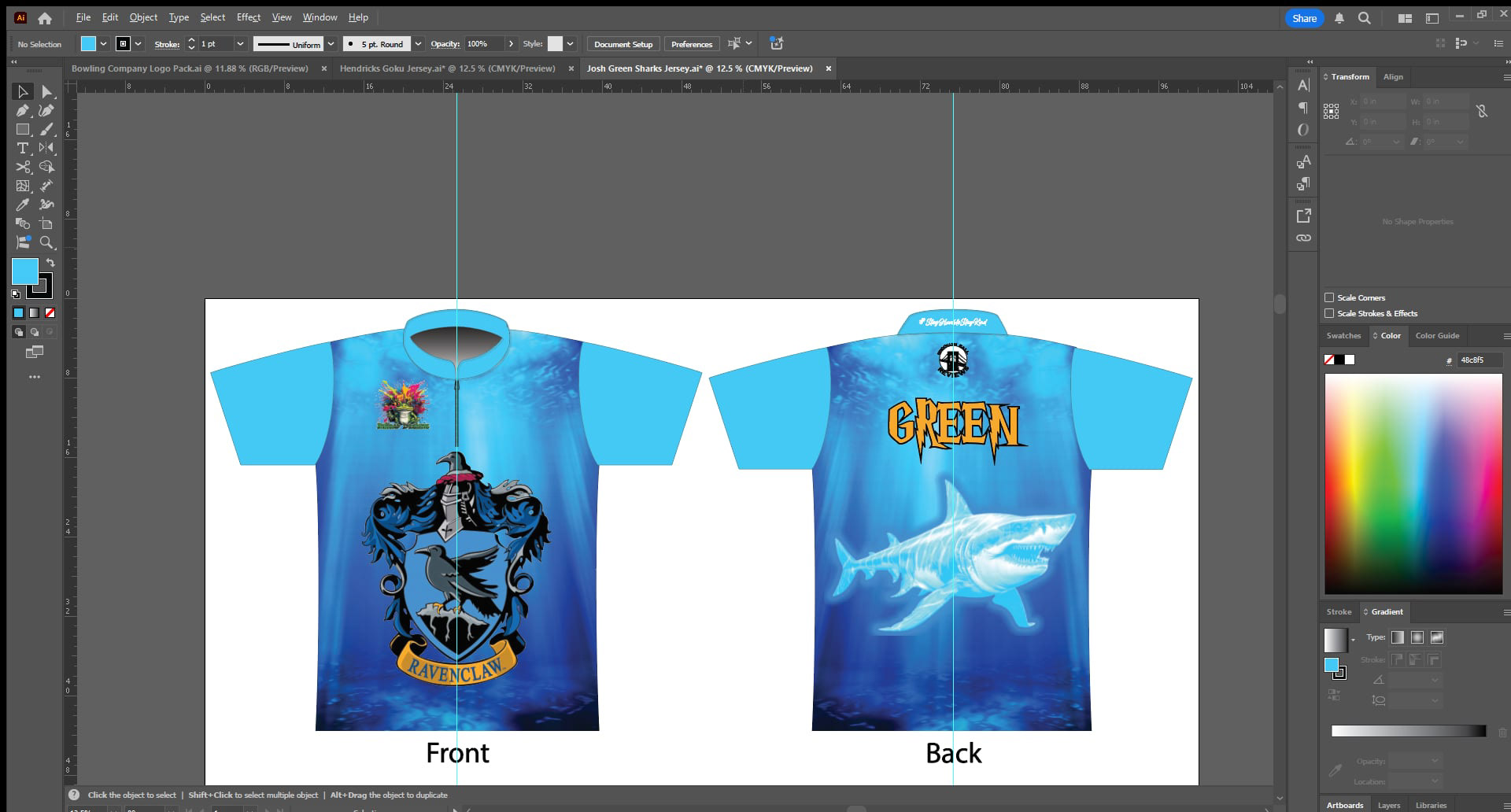Open the Character panel icon

click(x=1303, y=85)
